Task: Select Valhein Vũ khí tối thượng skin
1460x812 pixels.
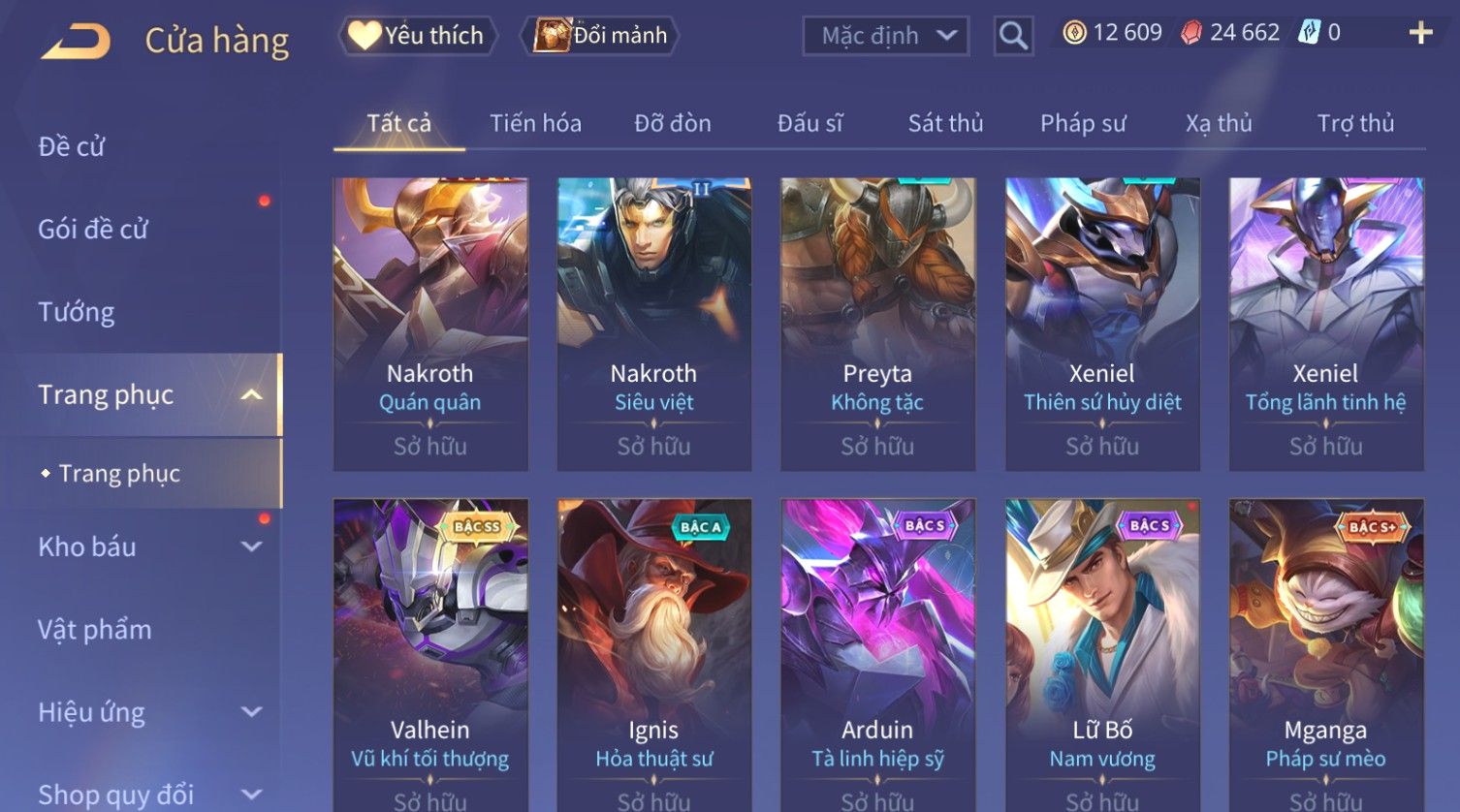Action: click(430, 655)
